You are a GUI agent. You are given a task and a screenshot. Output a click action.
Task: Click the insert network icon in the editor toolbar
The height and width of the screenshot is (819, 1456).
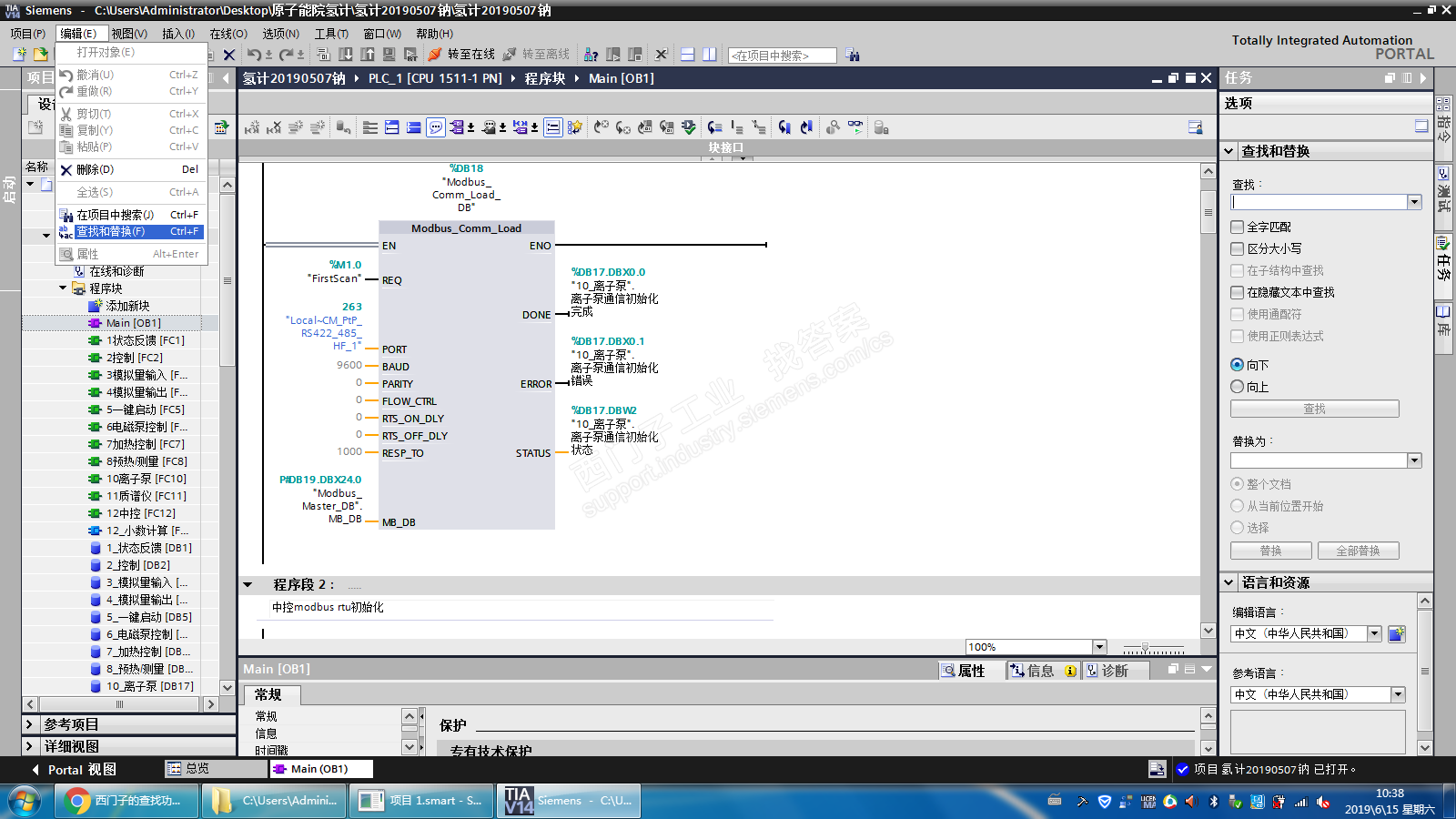(252, 127)
